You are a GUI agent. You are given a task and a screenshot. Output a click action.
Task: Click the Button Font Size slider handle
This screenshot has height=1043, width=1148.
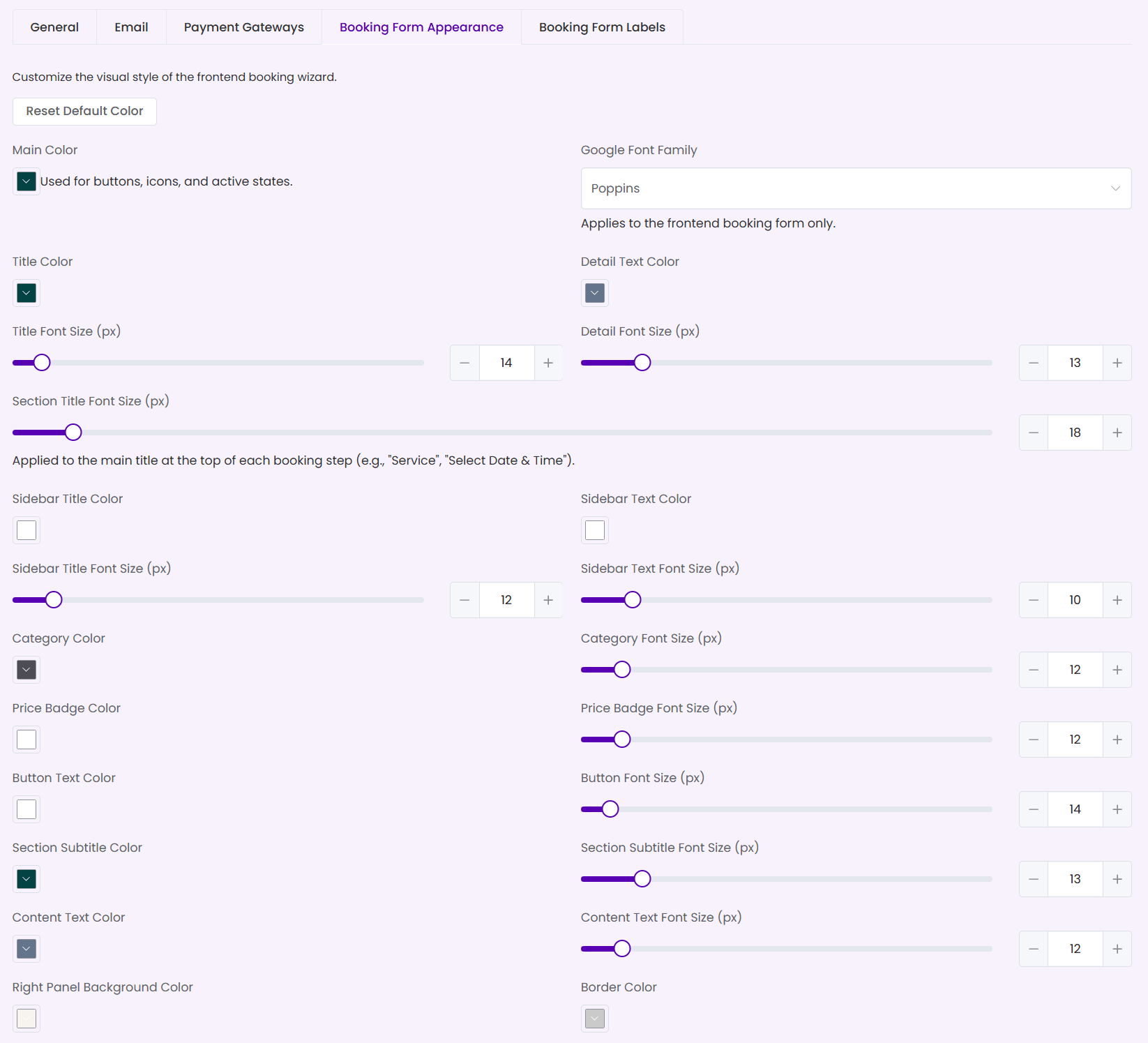point(610,809)
